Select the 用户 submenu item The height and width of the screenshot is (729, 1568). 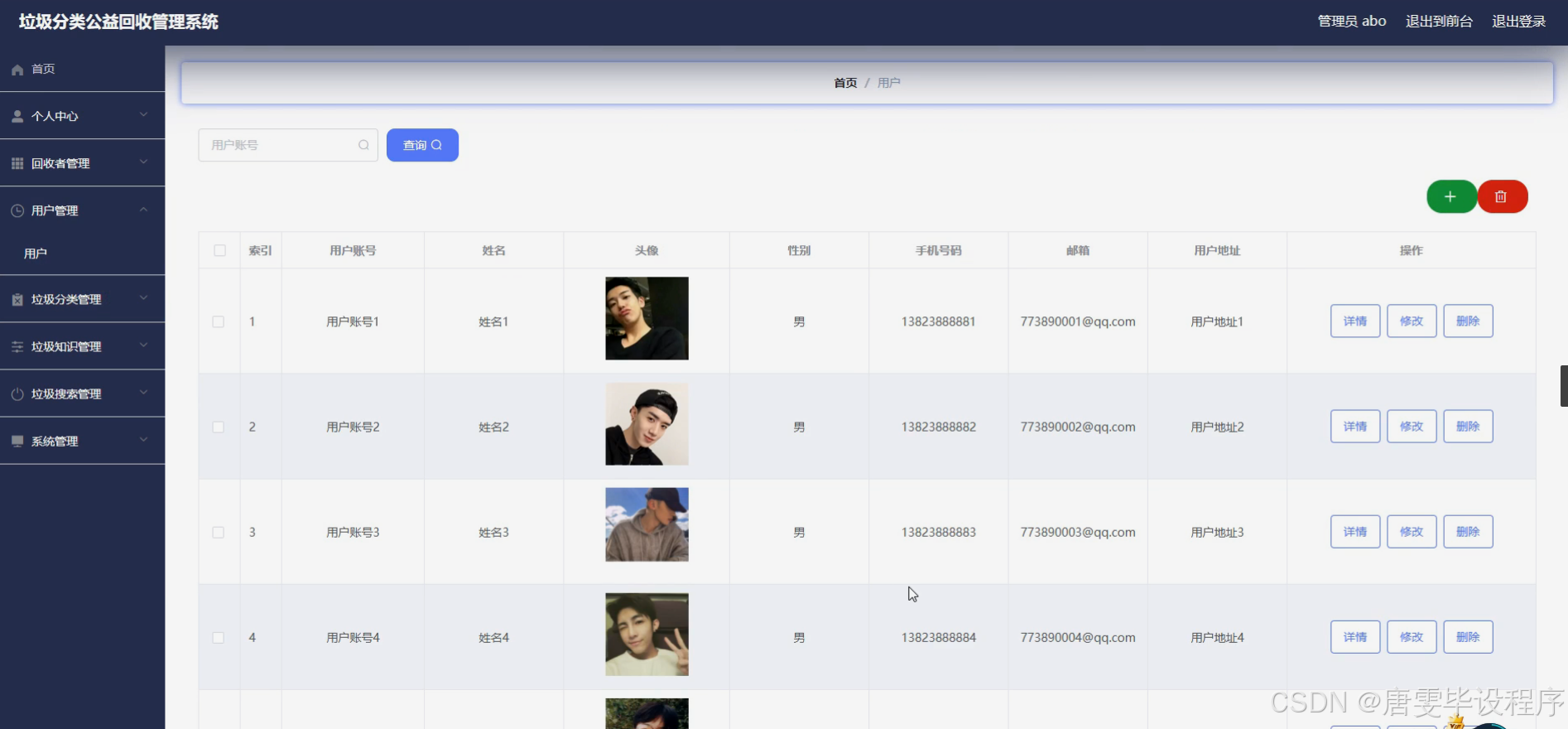click(x=82, y=253)
